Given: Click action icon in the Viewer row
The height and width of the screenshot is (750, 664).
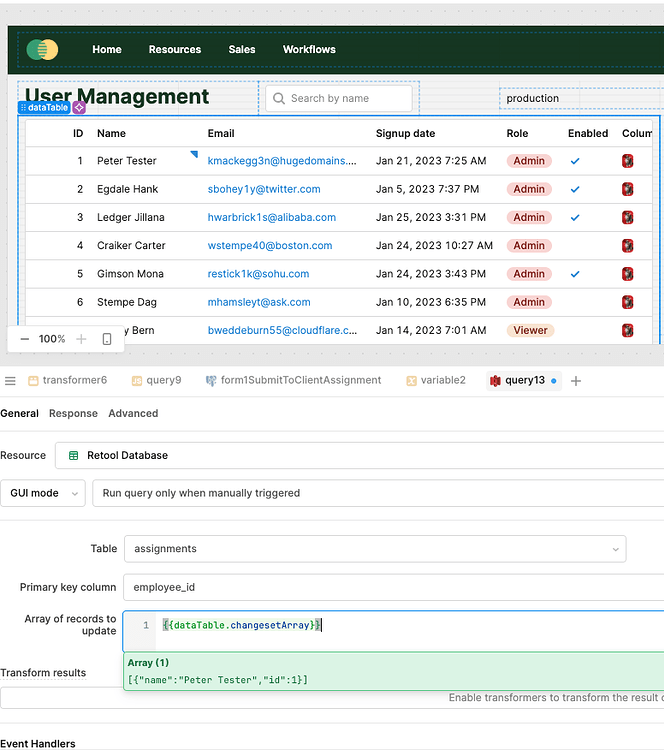Looking at the screenshot, I should (x=628, y=330).
